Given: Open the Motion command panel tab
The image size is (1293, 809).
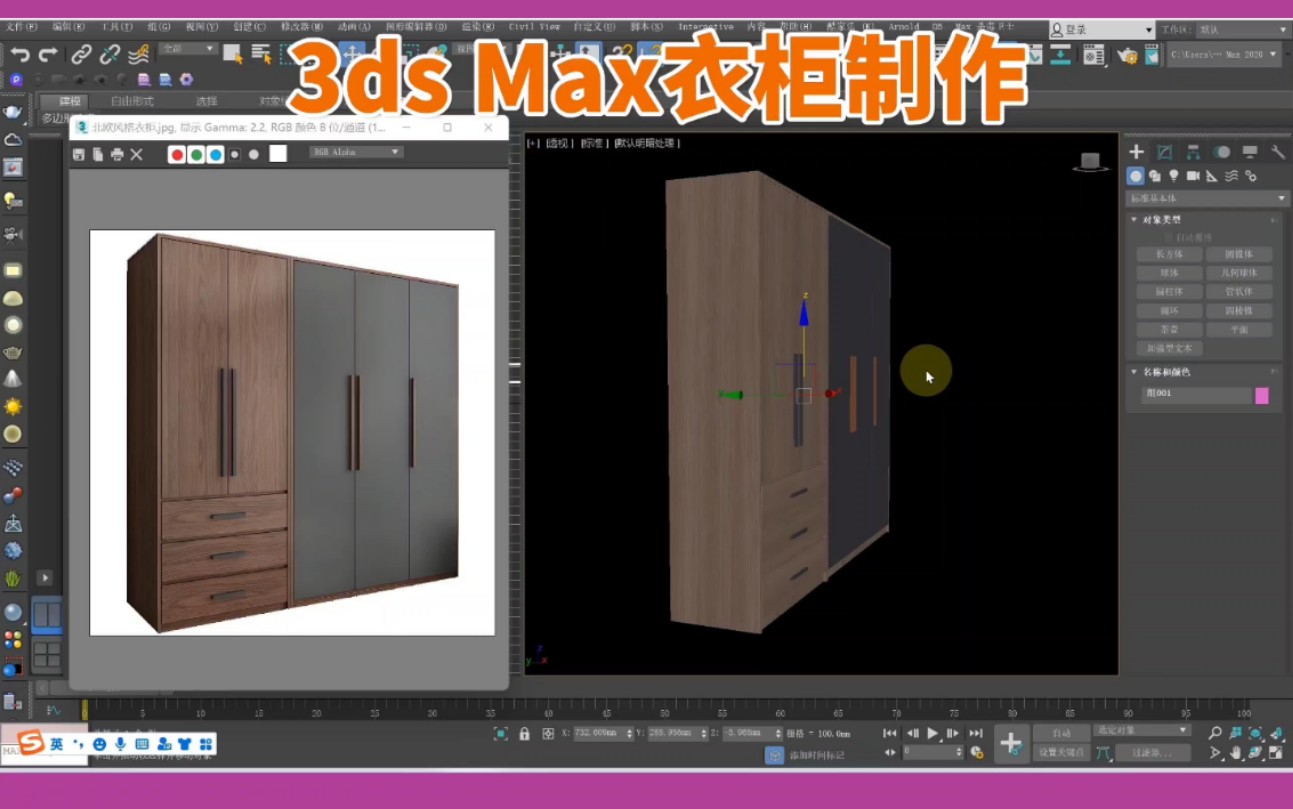Looking at the screenshot, I should tap(1221, 152).
